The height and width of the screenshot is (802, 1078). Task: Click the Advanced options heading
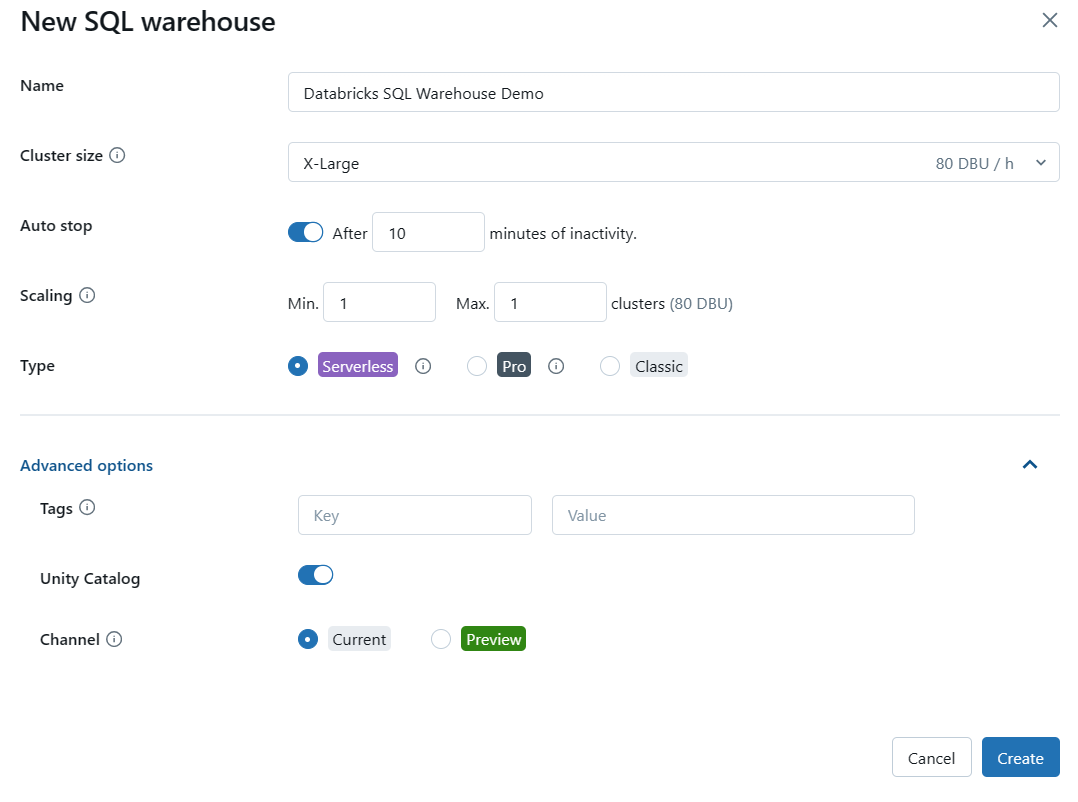[x=86, y=465]
